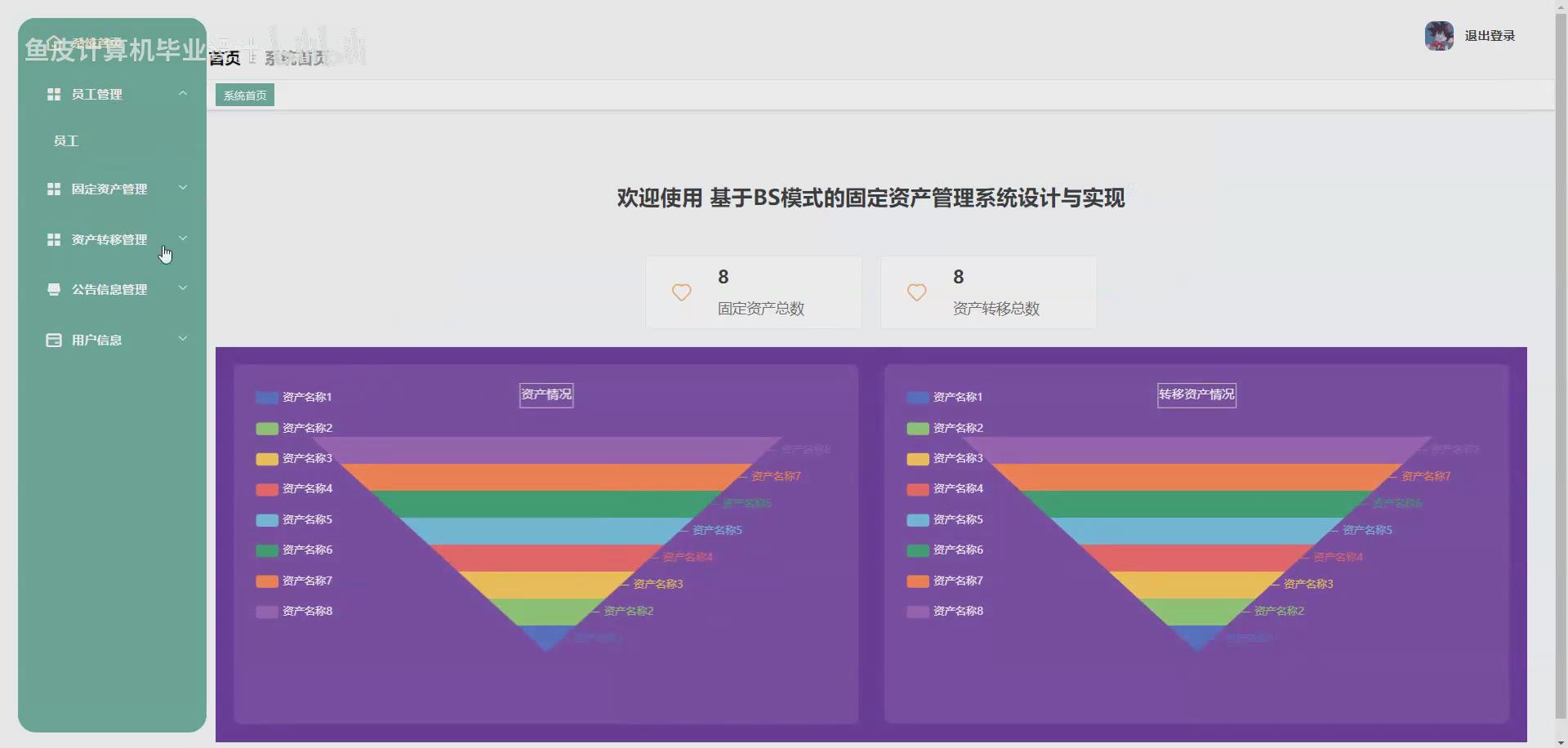Click the 首页 breadcrumb link

tap(225, 58)
